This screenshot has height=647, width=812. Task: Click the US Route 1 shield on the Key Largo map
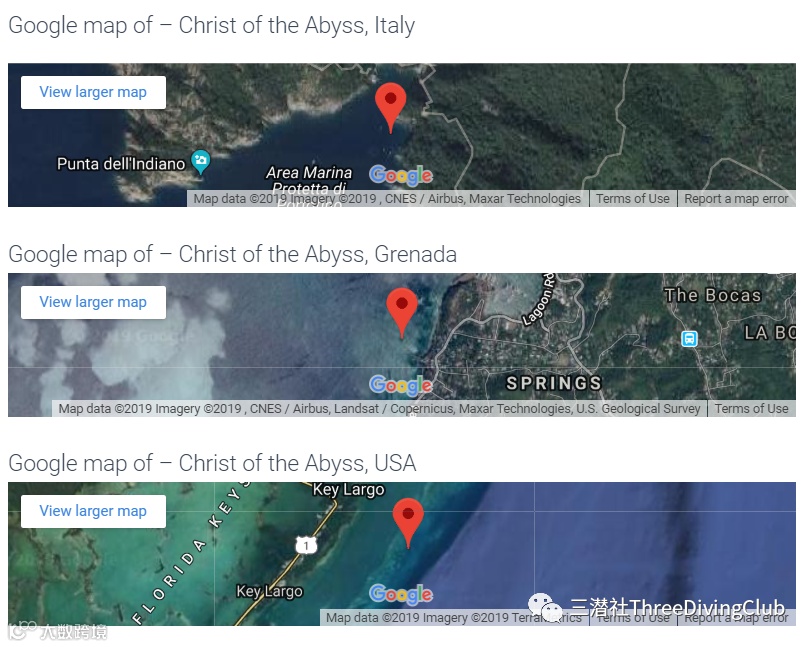pyautogui.click(x=306, y=545)
